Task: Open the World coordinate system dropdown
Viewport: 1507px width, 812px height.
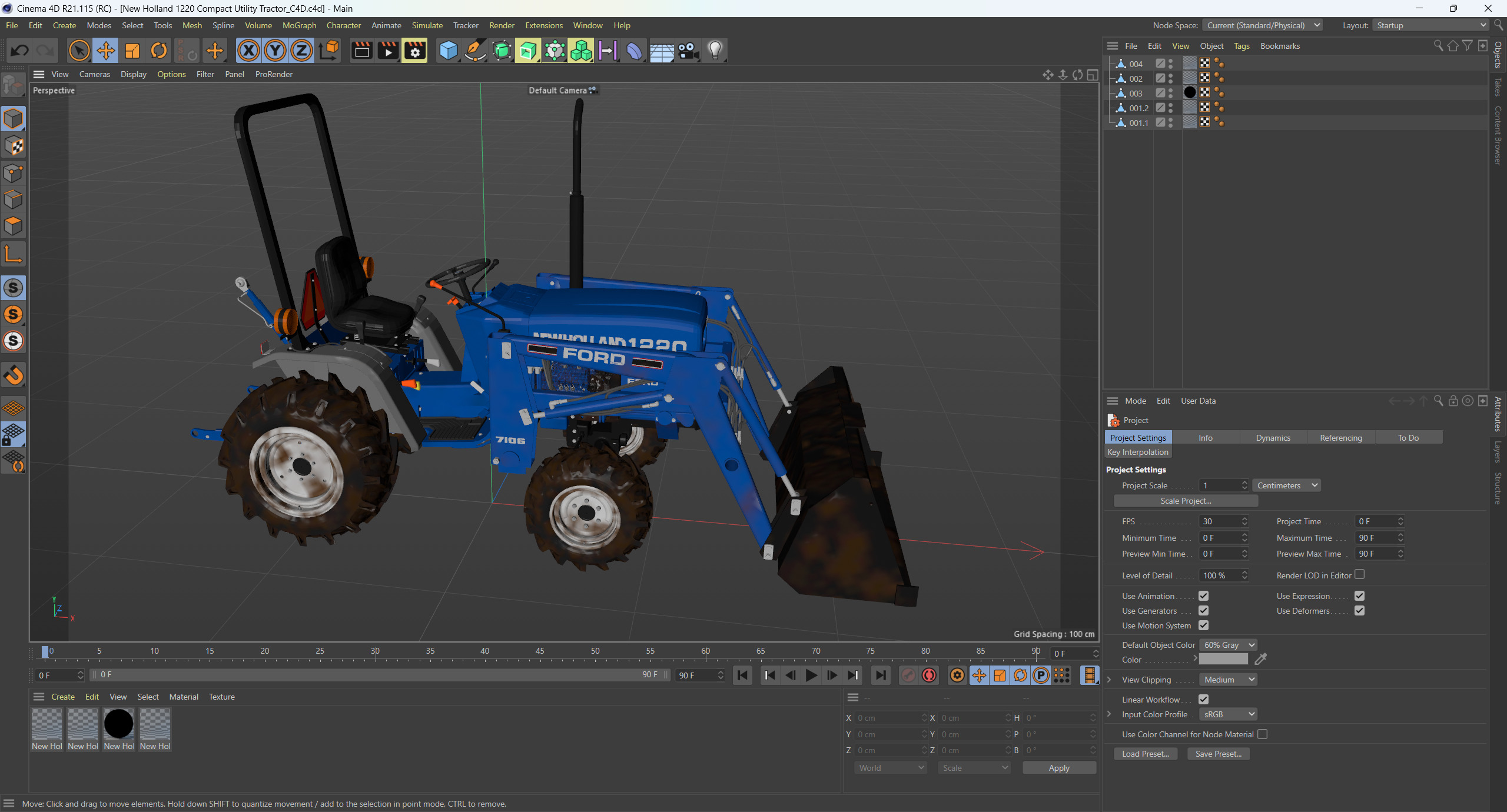Action: tap(891, 768)
